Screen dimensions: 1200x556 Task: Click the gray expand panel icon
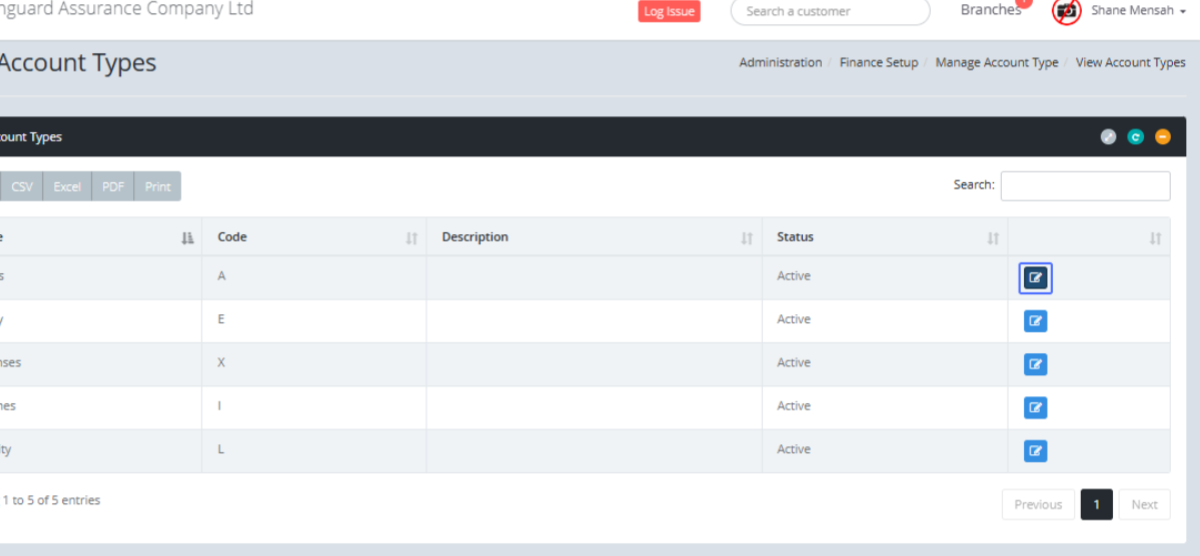[1108, 137]
